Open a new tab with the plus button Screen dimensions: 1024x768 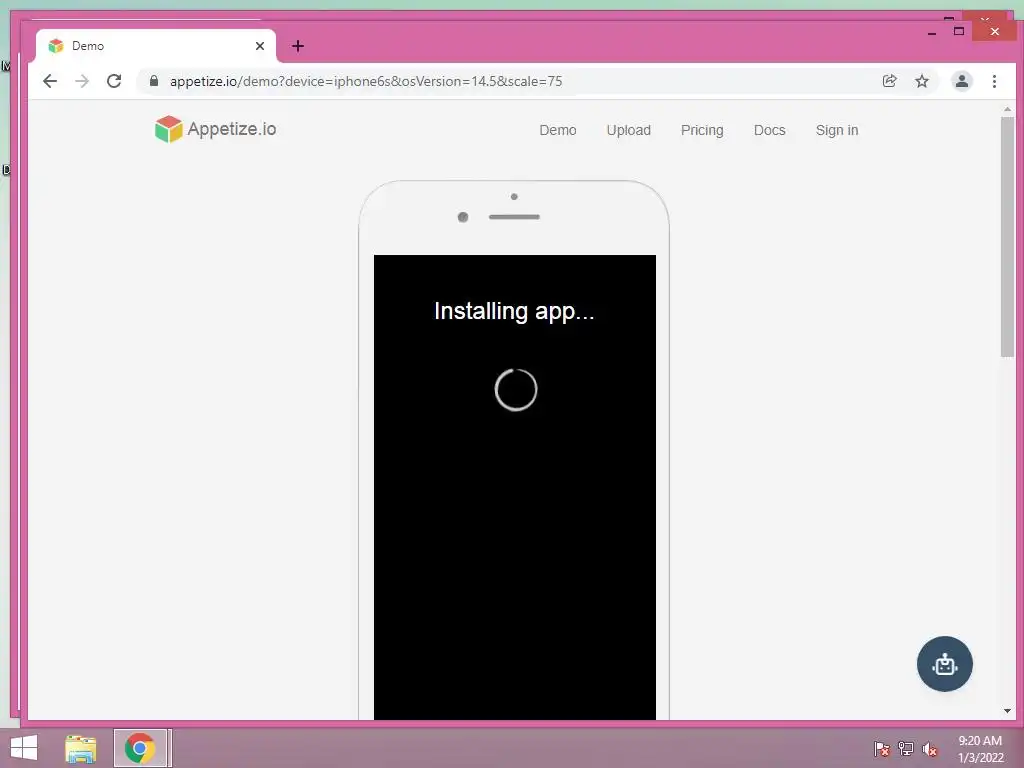pos(298,46)
